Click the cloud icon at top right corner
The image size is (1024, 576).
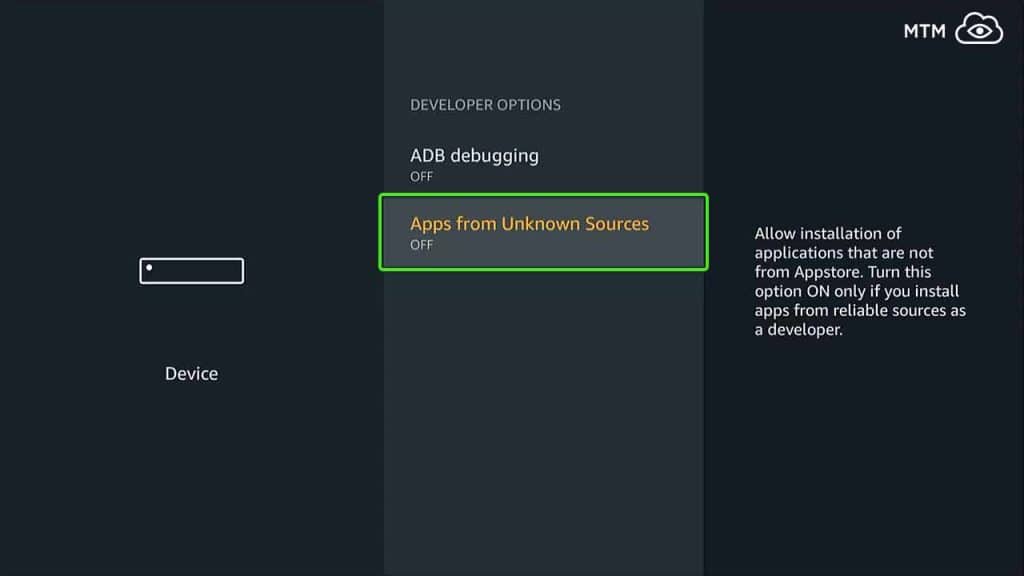pyautogui.click(x=976, y=30)
